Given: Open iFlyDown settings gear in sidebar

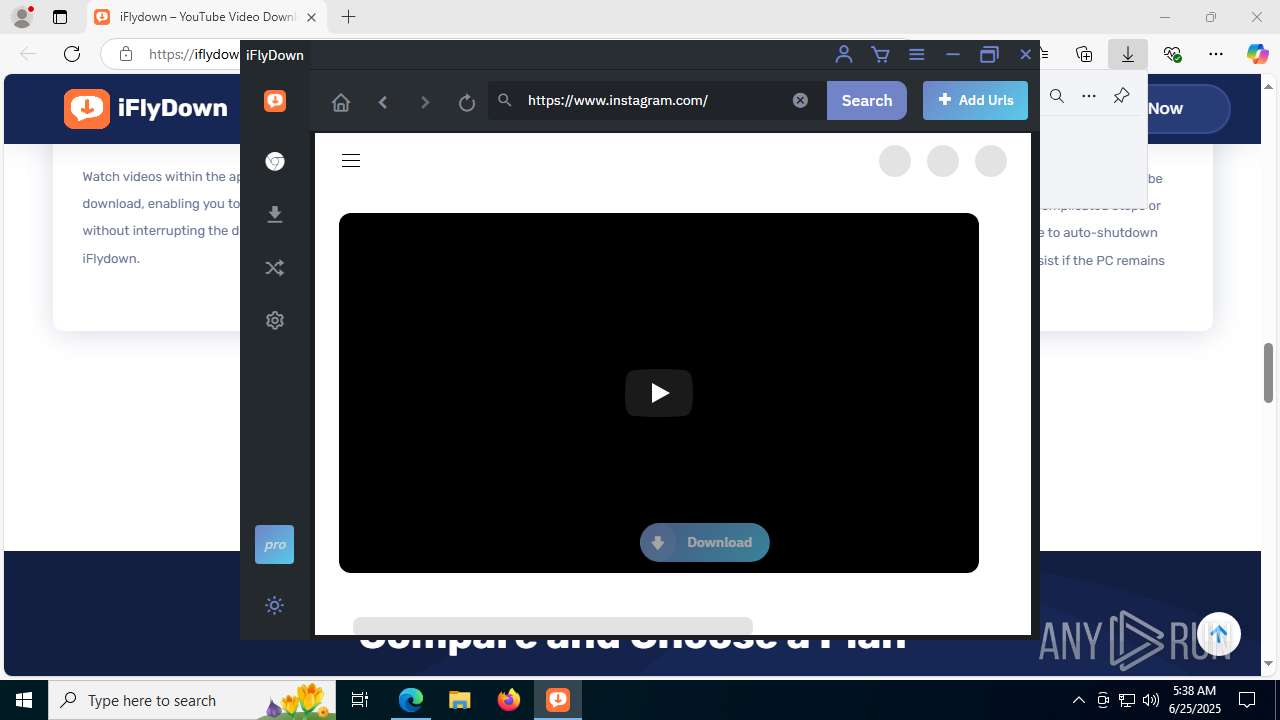Looking at the screenshot, I should click(x=275, y=321).
